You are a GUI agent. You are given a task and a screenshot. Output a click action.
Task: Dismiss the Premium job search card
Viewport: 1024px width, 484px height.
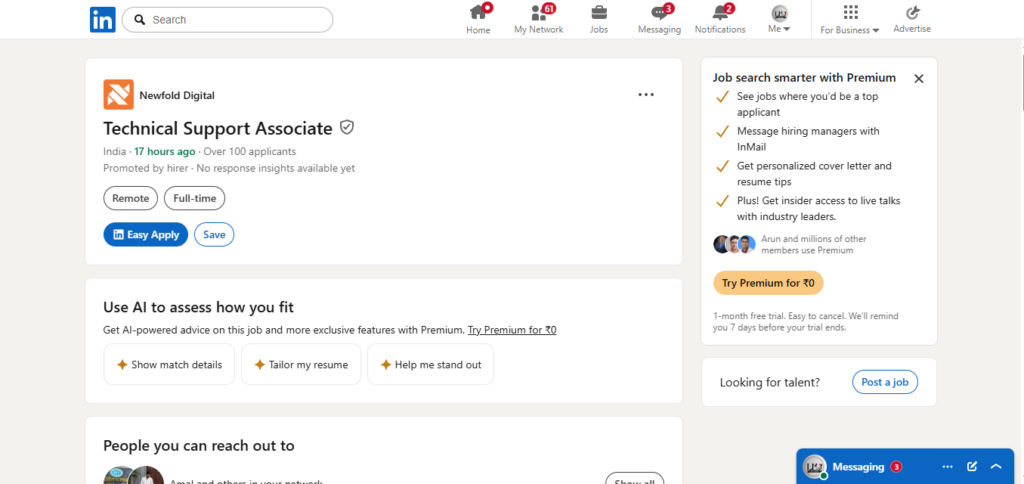click(x=919, y=78)
